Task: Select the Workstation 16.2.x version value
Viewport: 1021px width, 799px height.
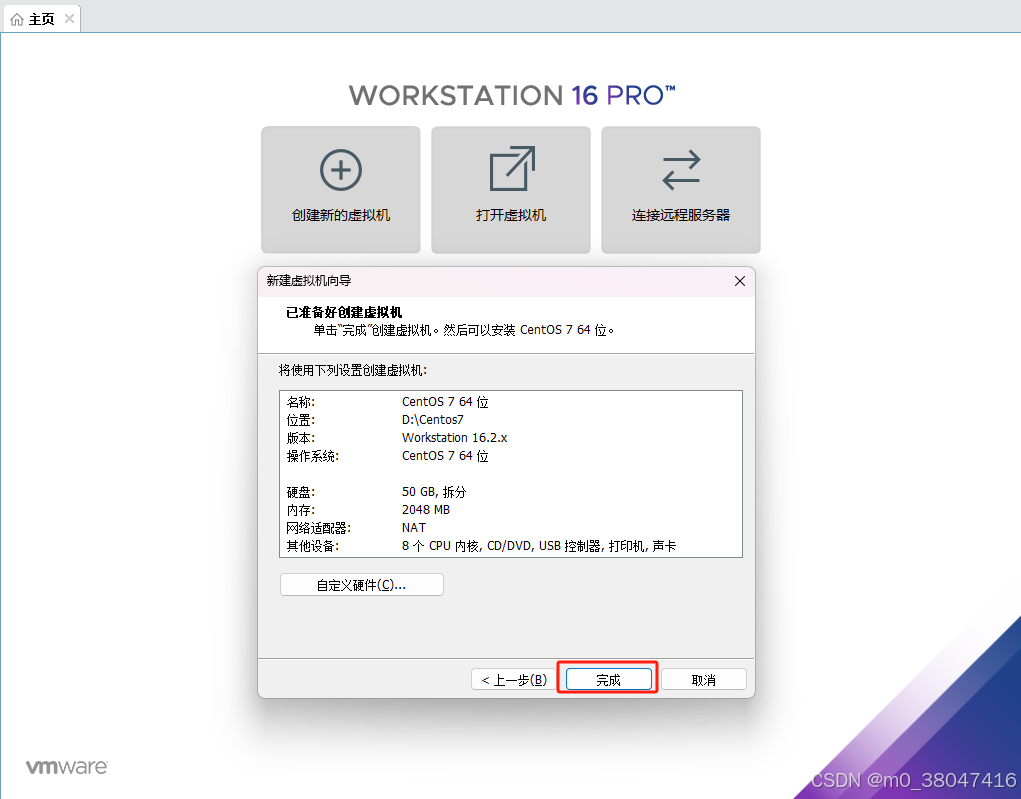Action: (455, 438)
